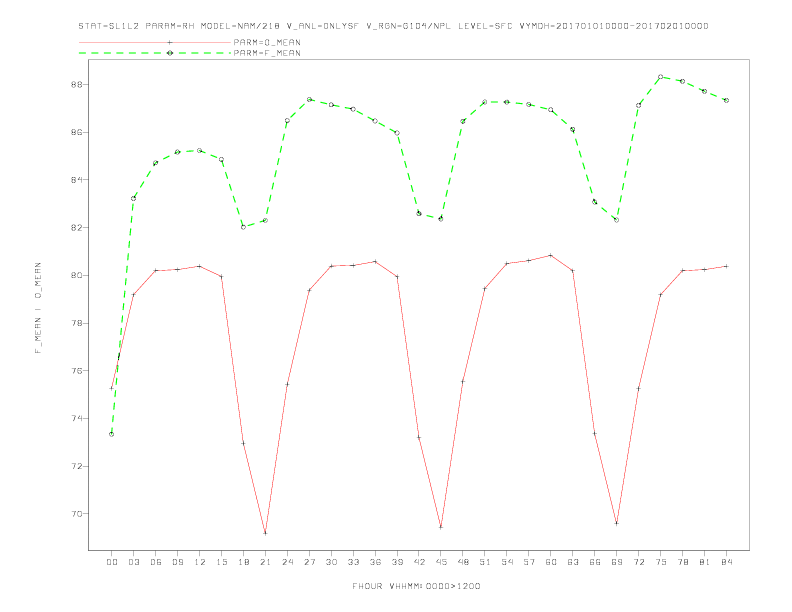
Task: Click x-axis tick label 42
Action: tap(419, 562)
